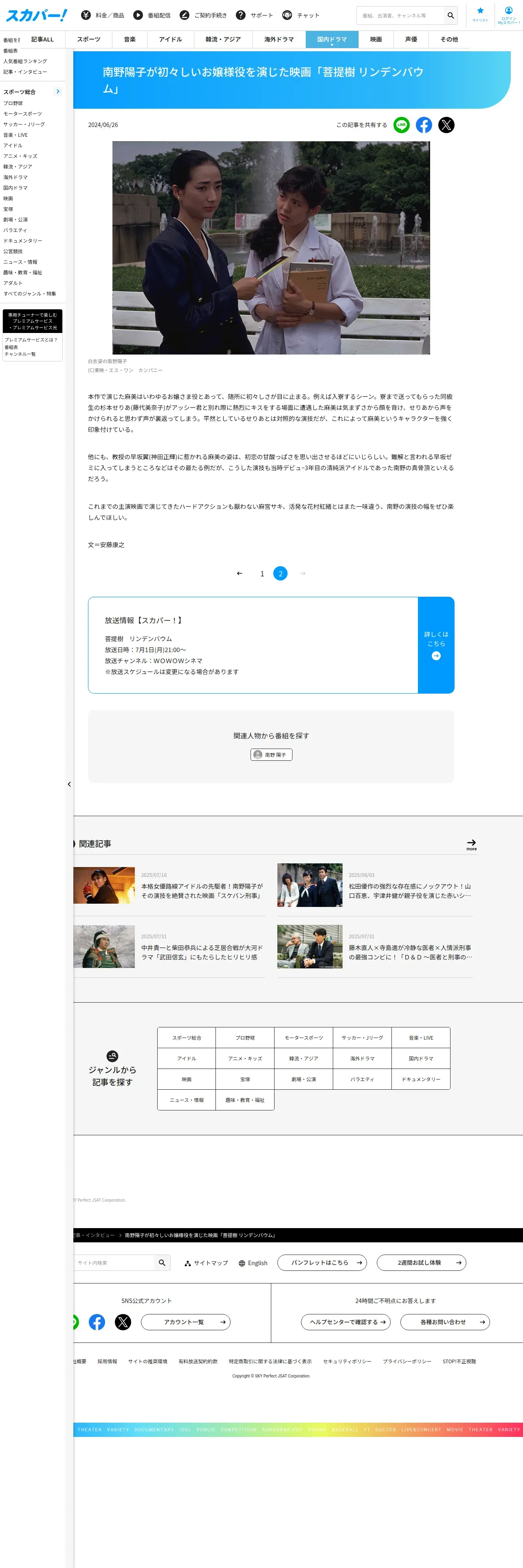Open サポート question mark icon
523x1568 pixels.
click(x=241, y=15)
